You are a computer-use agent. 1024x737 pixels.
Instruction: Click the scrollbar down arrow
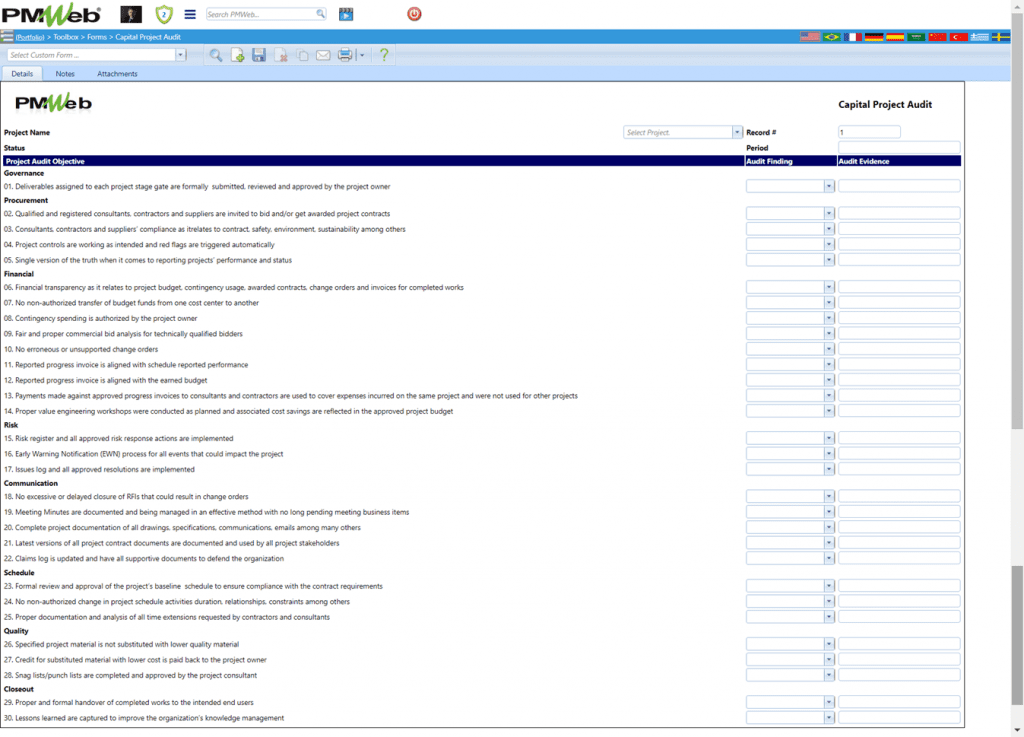pyautogui.click(x=1017, y=730)
